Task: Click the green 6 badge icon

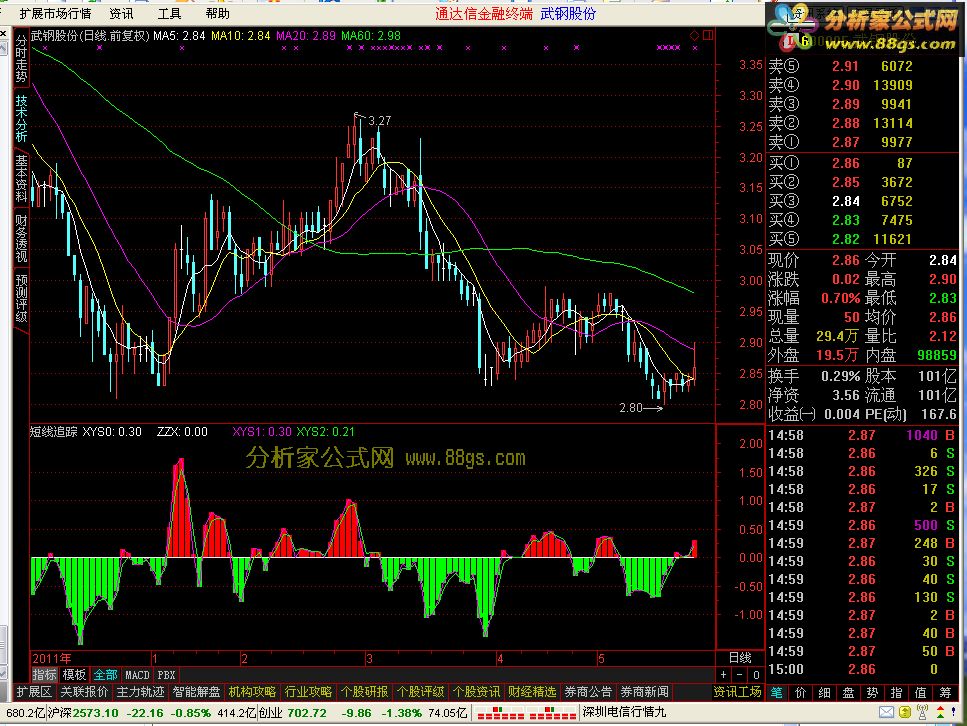Action: 805,41
